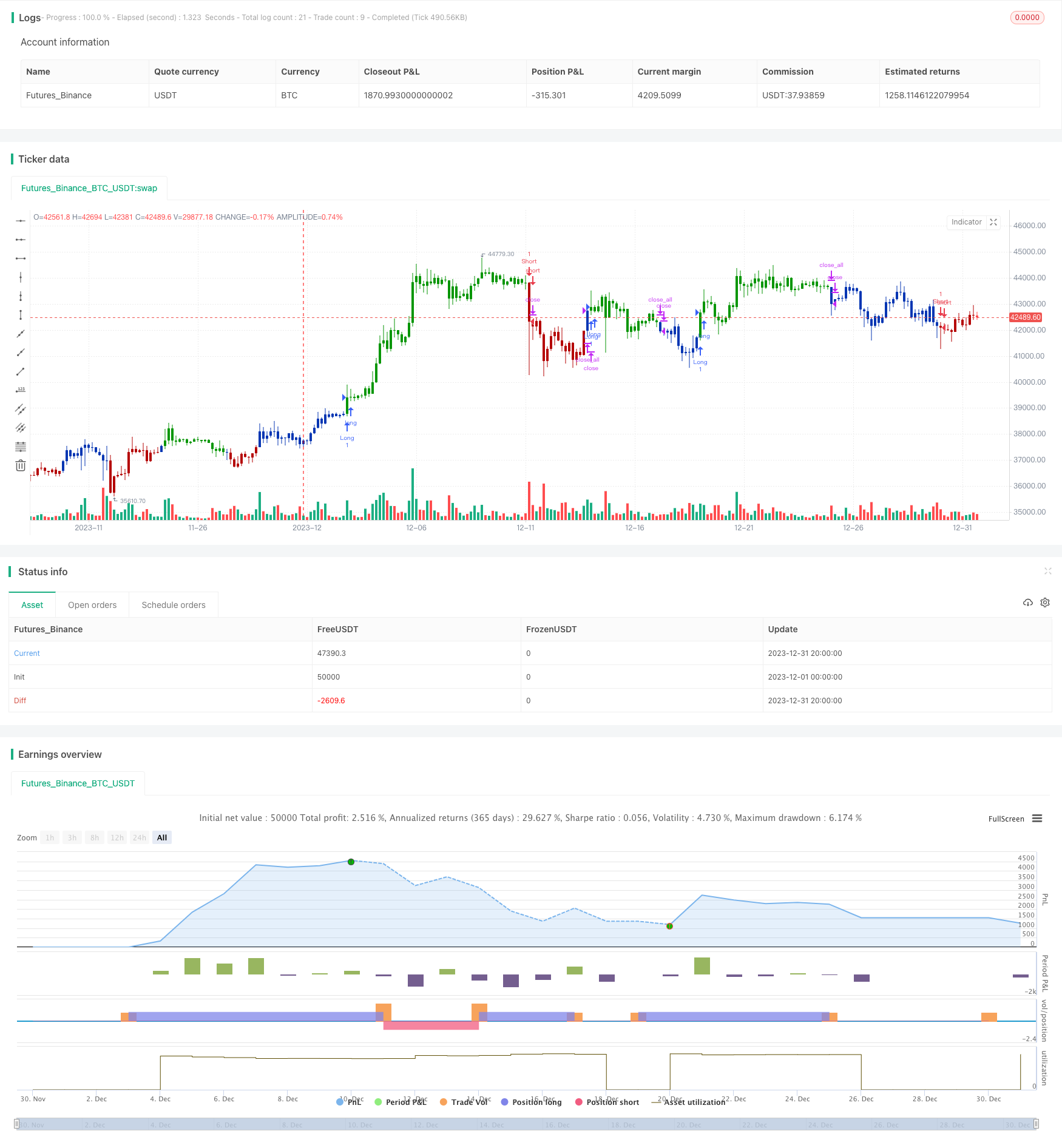Switch to the Asset tab
The height and width of the screenshot is (1148, 1062).
point(32,605)
